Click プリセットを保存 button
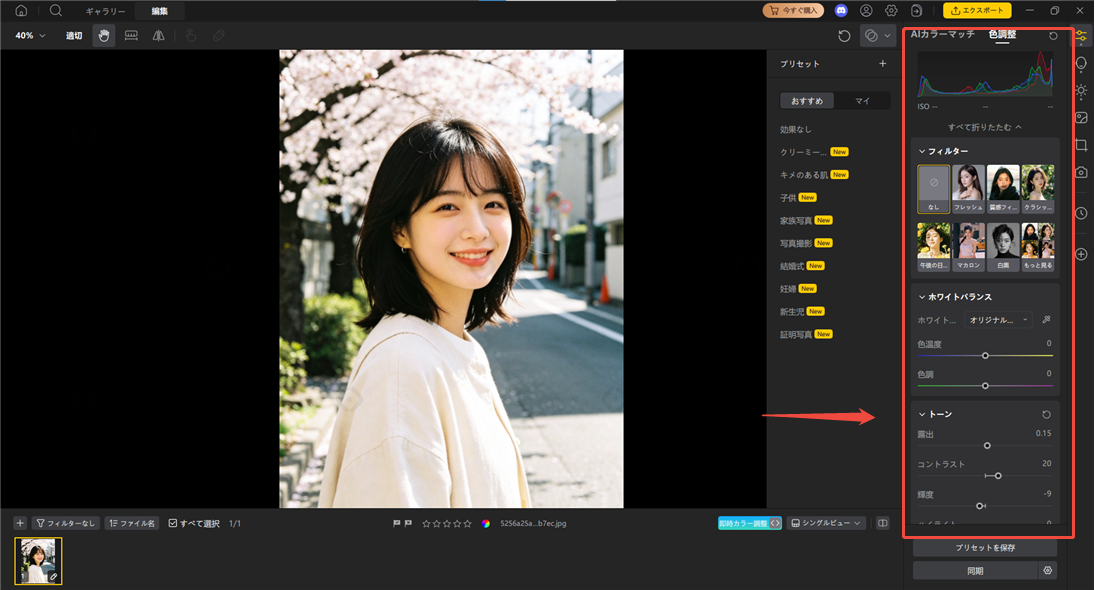The height and width of the screenshot is (590, 1095). (x=985, y=548)
